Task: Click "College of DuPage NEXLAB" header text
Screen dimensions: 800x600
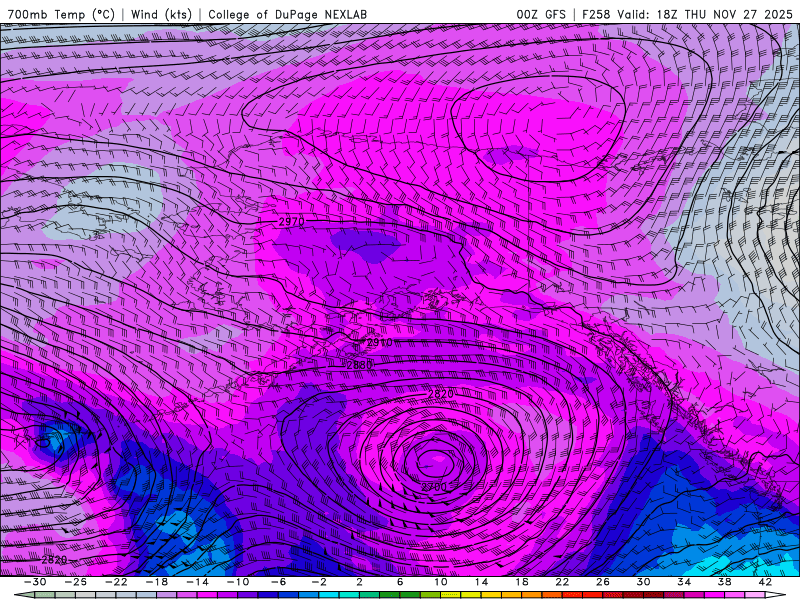Action: 287,14
